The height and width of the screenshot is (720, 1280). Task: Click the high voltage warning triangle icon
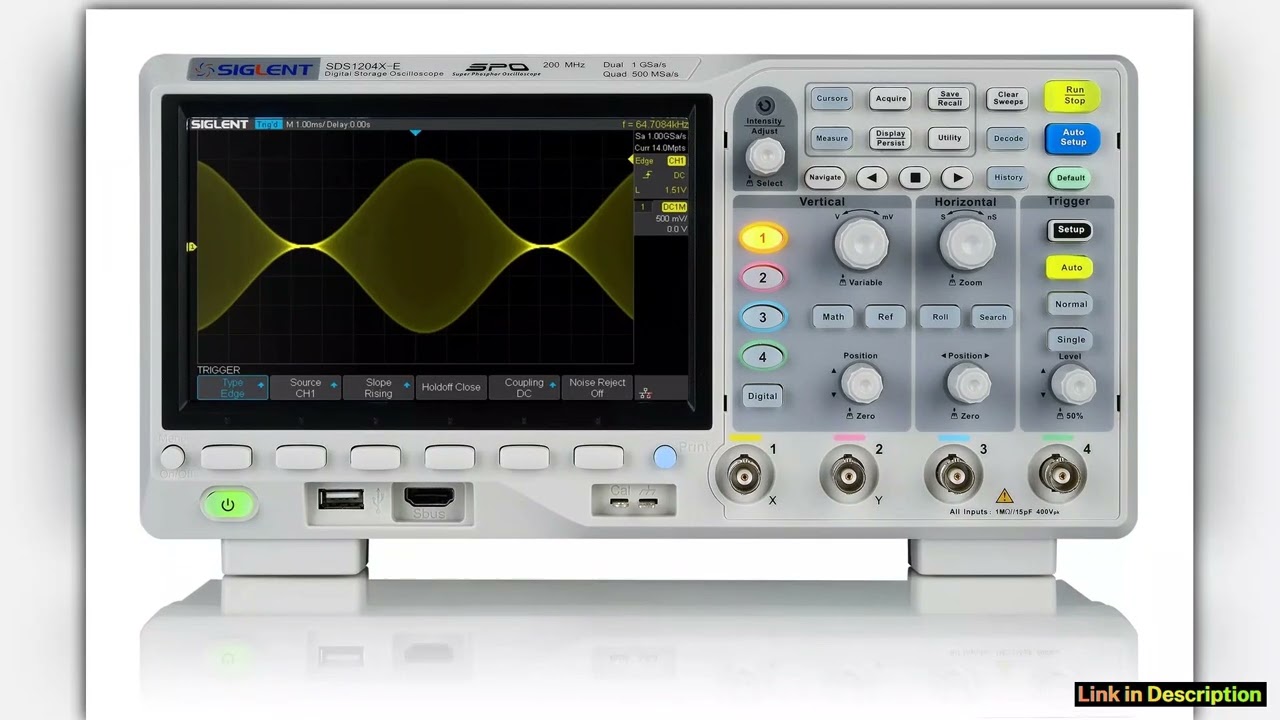pos(1005,496)
